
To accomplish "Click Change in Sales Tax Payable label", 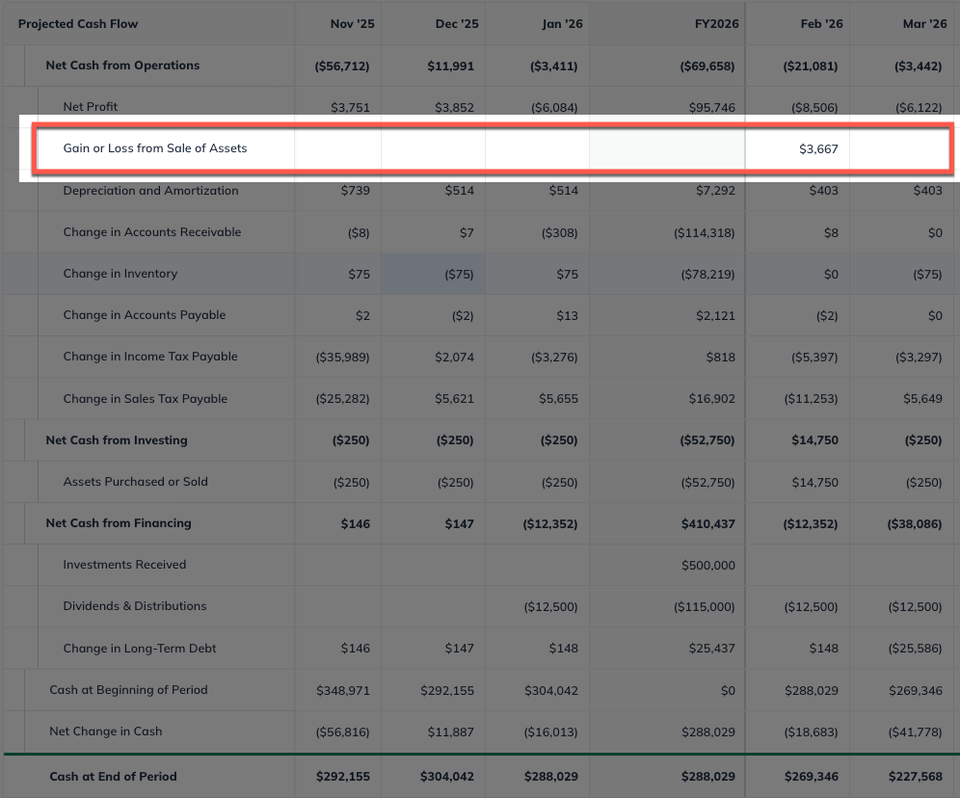I will coord(145,399).
